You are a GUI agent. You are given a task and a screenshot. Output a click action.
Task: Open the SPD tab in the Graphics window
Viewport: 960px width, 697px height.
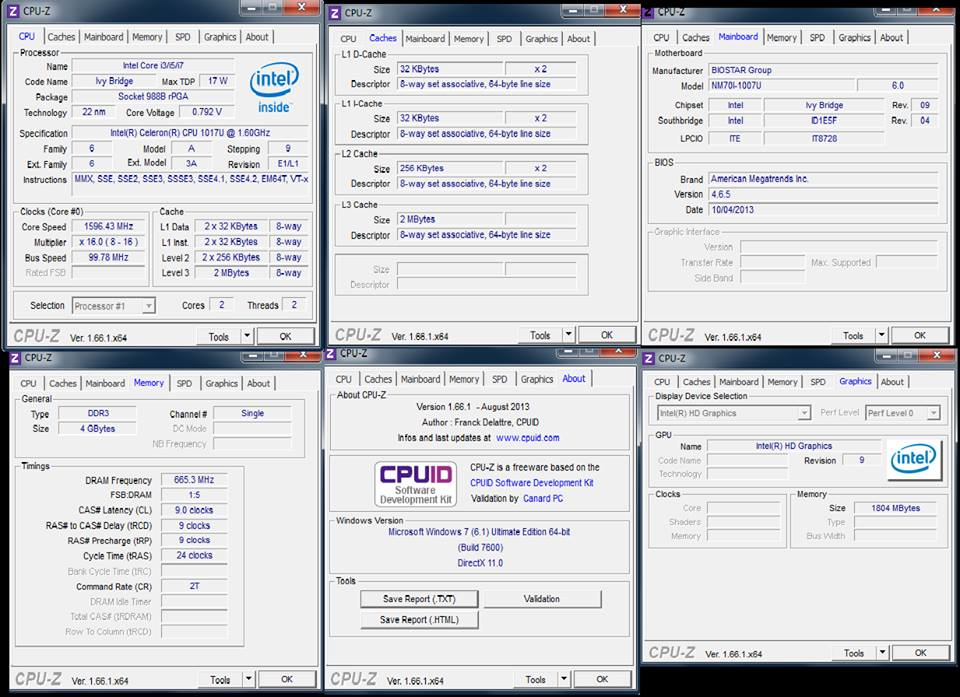tap(818, 382)
